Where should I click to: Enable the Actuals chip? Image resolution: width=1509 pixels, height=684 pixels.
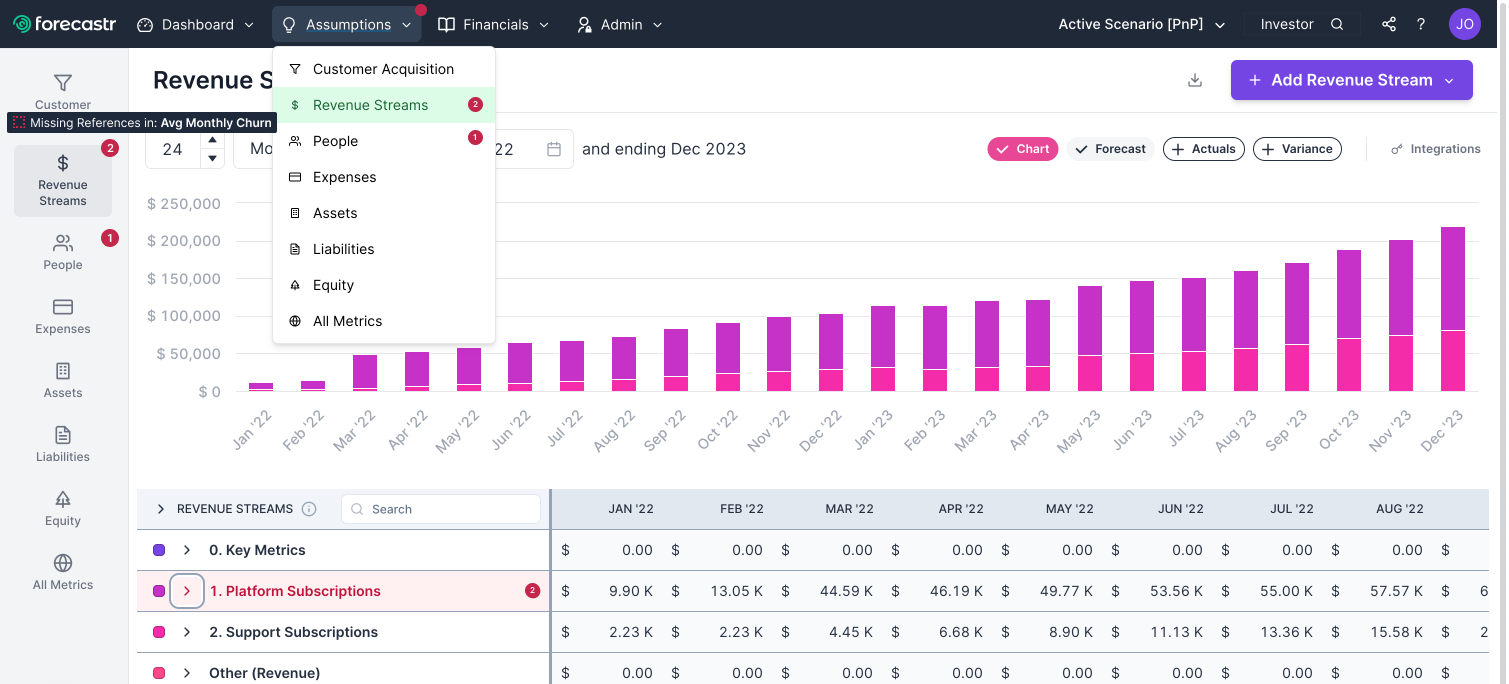pyautogui.click(x=1204, y=149)
